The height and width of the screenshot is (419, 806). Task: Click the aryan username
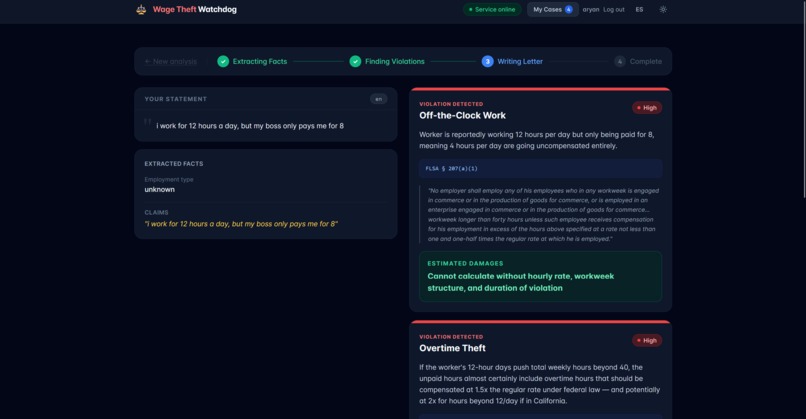point(591,9)
